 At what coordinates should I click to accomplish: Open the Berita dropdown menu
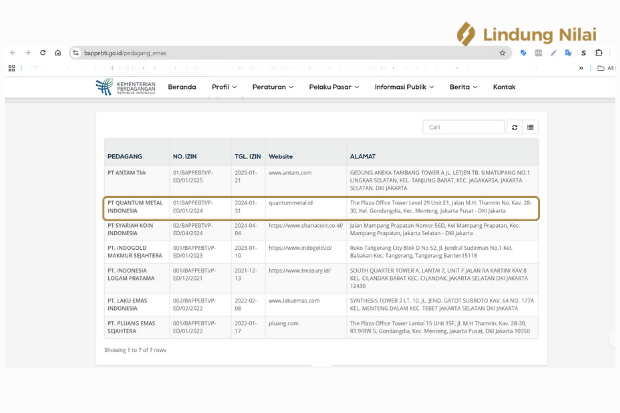pyautogui.click(x=463, y=87)
